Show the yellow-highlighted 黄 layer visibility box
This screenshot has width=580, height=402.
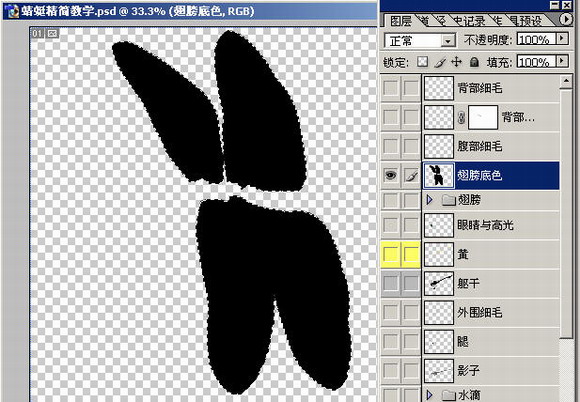coord(391,254)
